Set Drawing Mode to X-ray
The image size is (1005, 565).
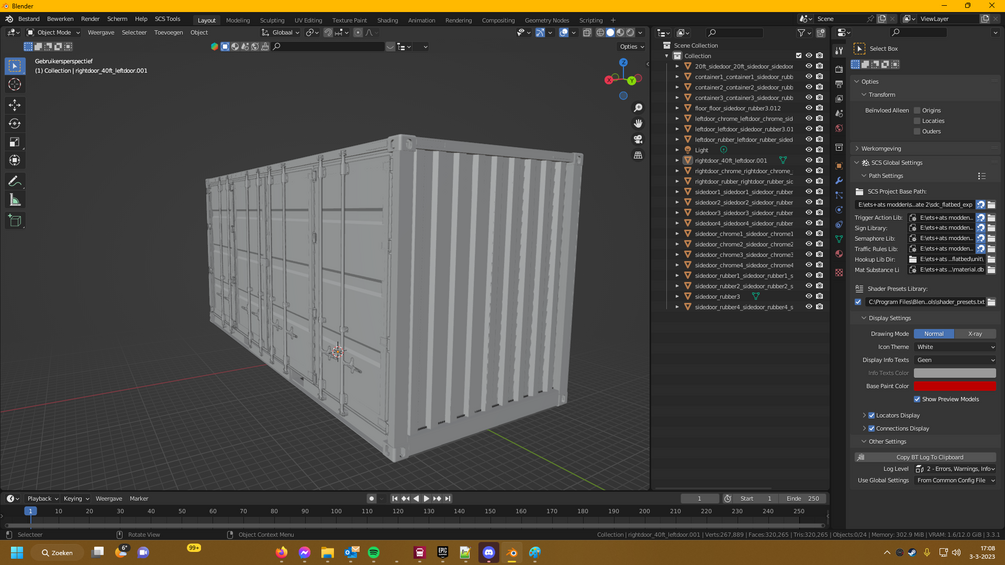pos(975,334)
